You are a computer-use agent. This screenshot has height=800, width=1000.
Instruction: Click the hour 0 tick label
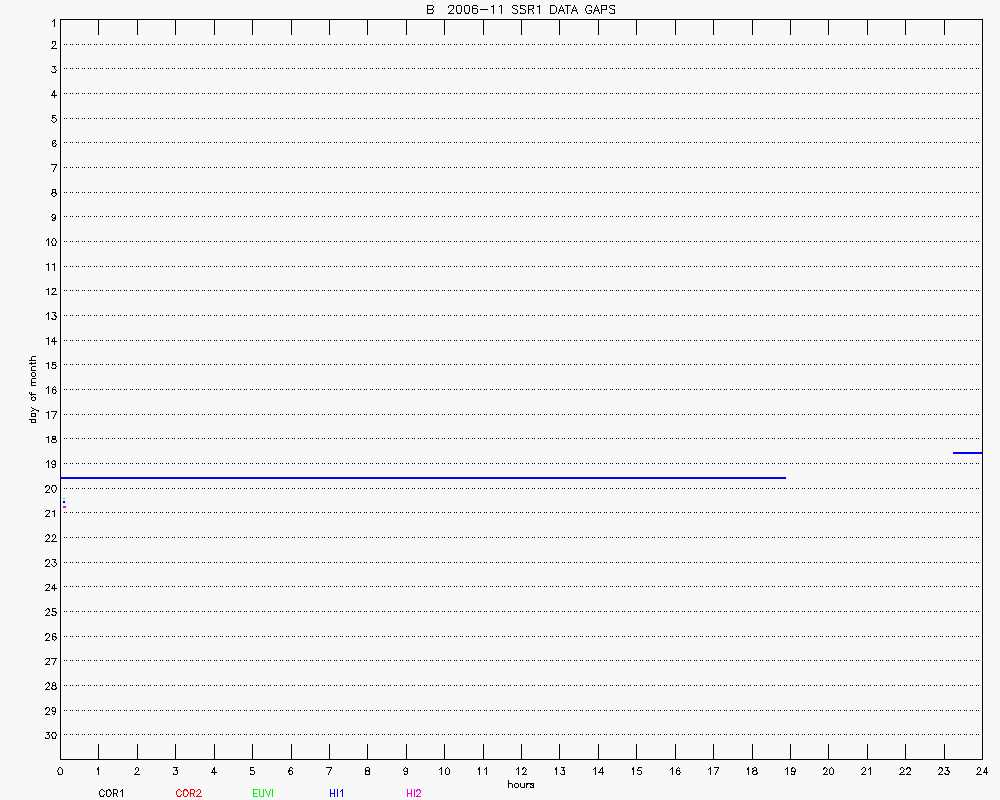(60, 771)
